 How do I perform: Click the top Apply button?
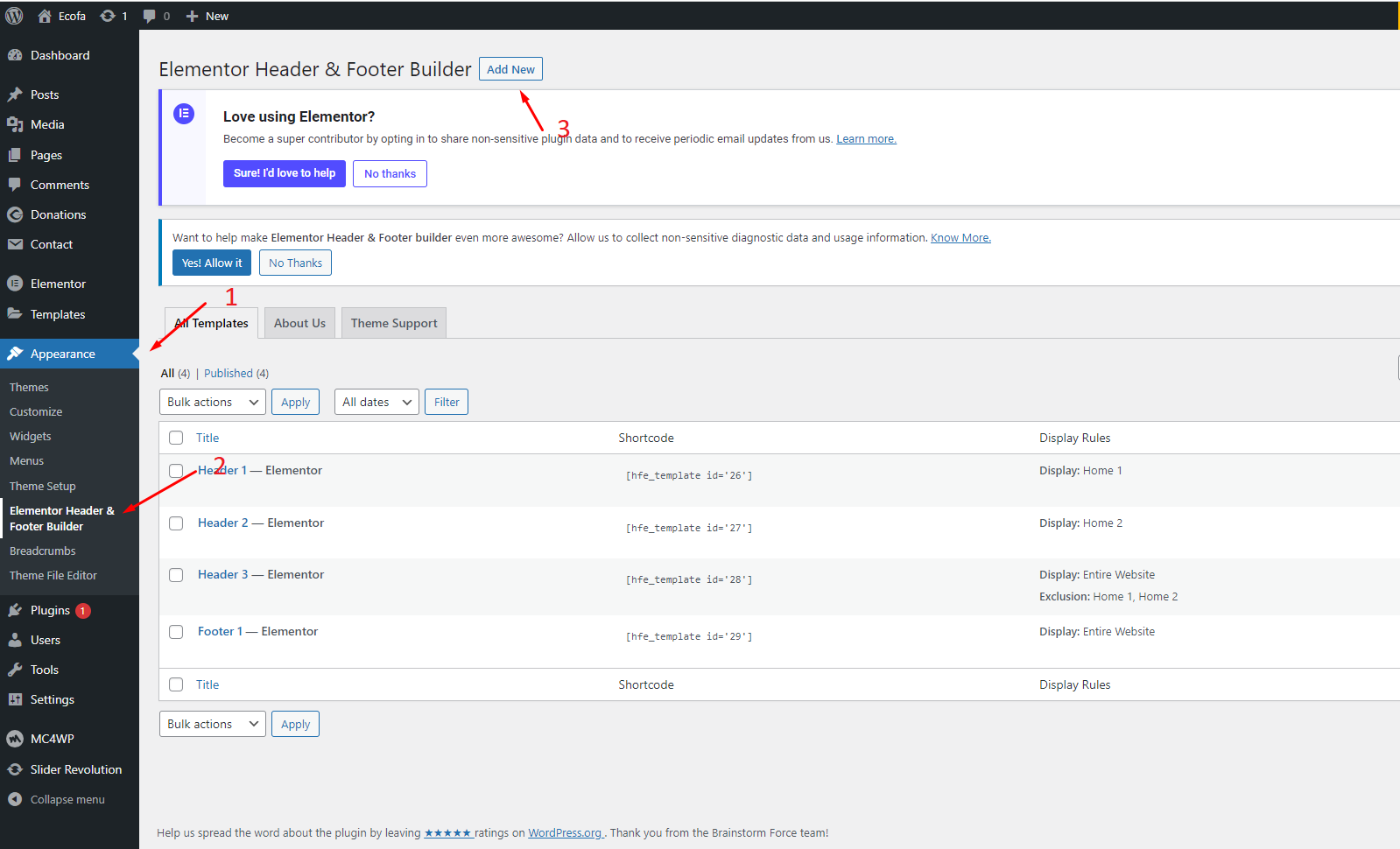pyautogui.click(x=295, y=402)
